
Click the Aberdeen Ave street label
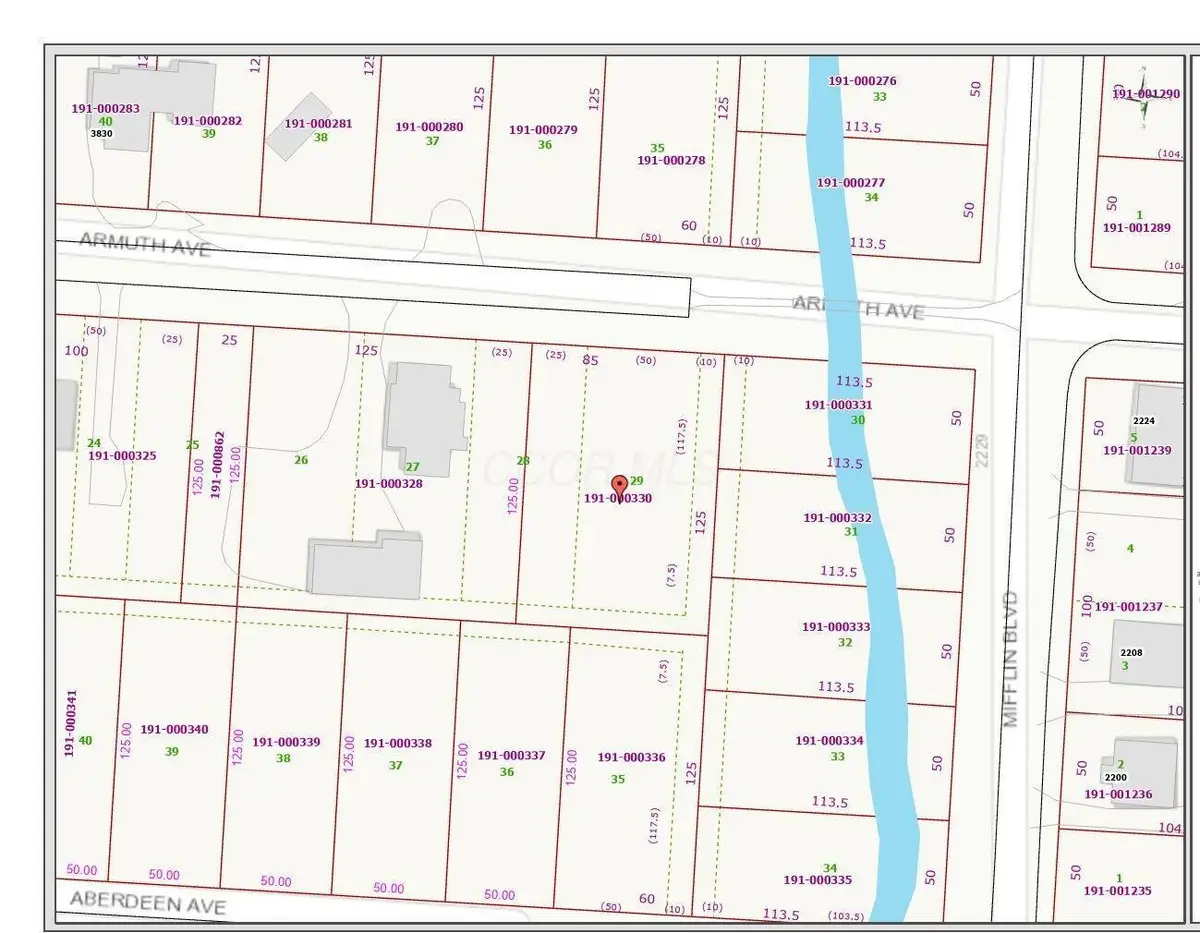pyautogui.click(x=148, y=904)
